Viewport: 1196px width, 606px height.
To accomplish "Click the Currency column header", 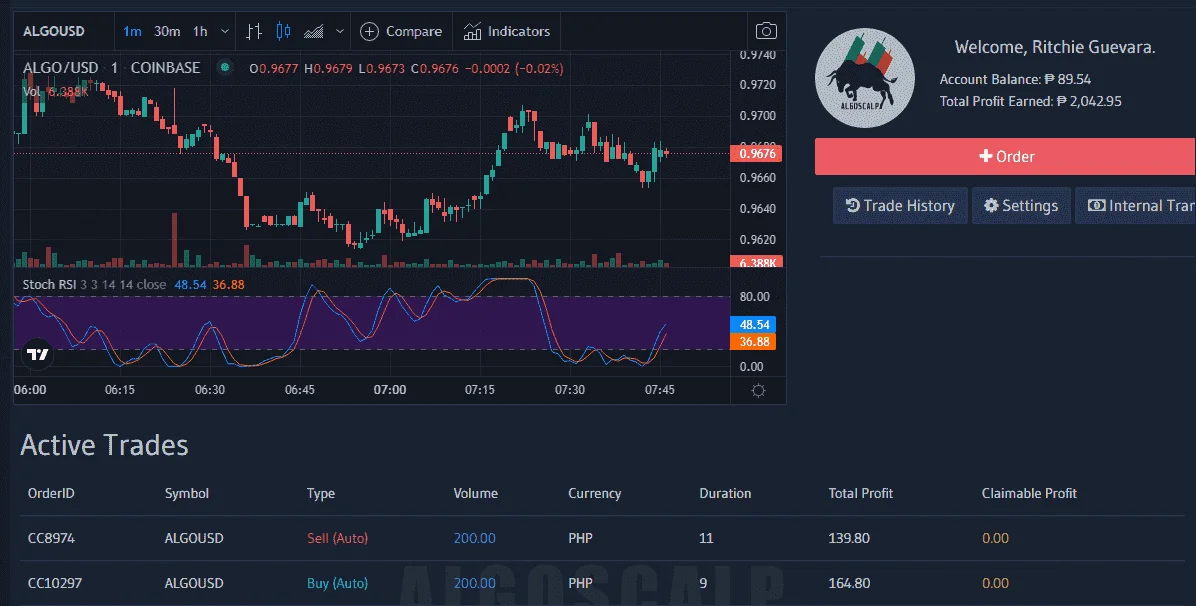I will [x=594, y=493].
